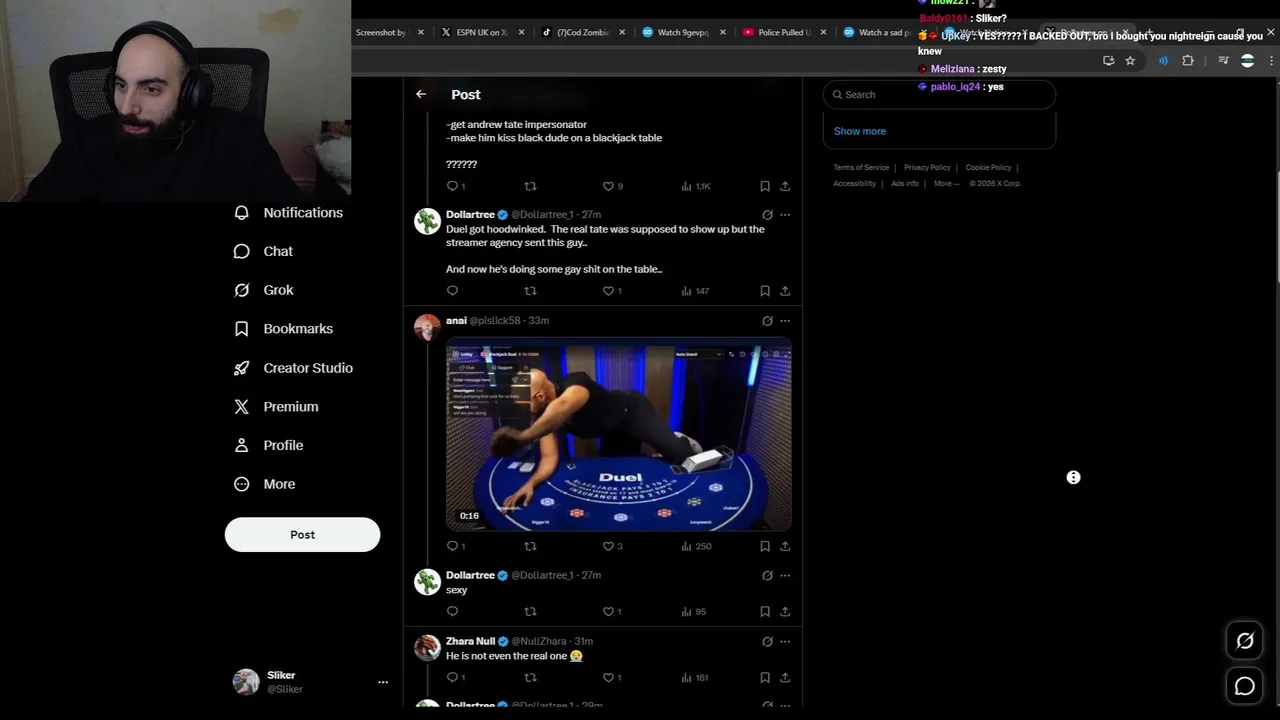1280x720 pixels.
Task: Open the Accessibility footer link
Action: pyautogui.click(x=854, y=183)
